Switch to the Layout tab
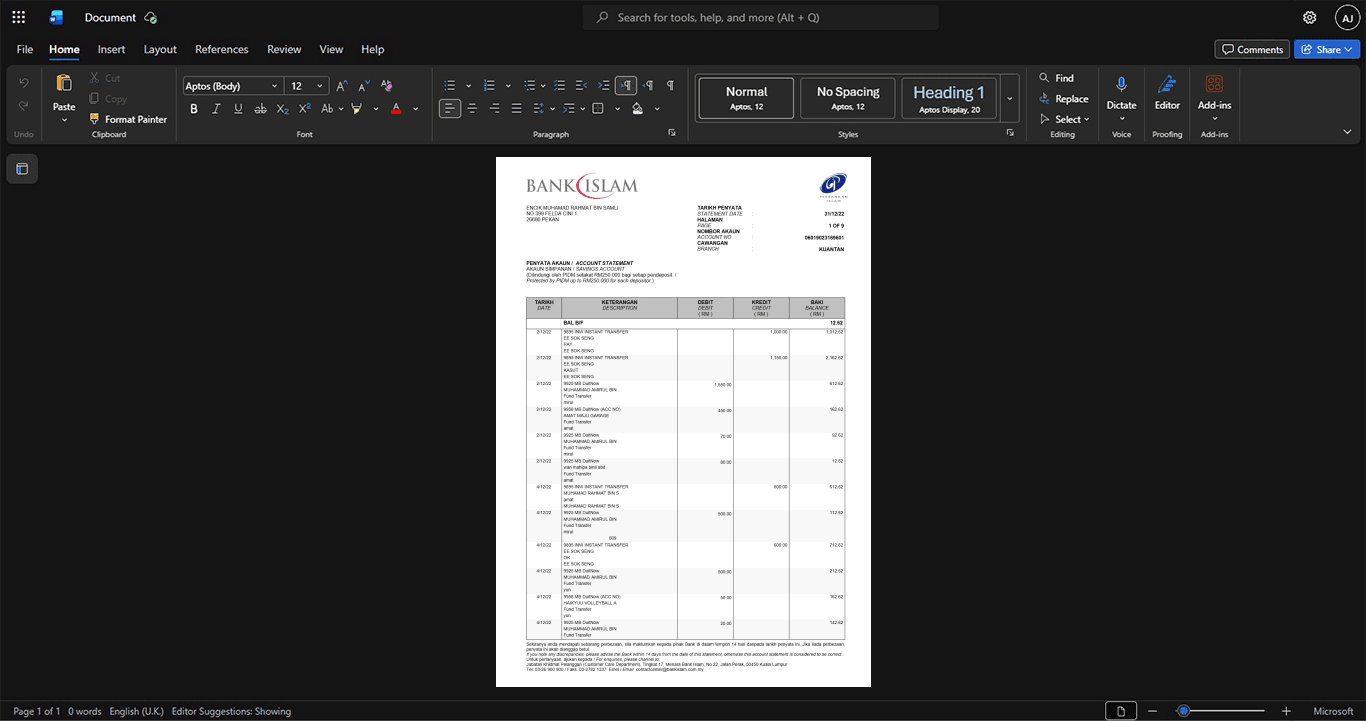Image resolution: width=1366 pixels, height=721 pixels. point(160,49)
